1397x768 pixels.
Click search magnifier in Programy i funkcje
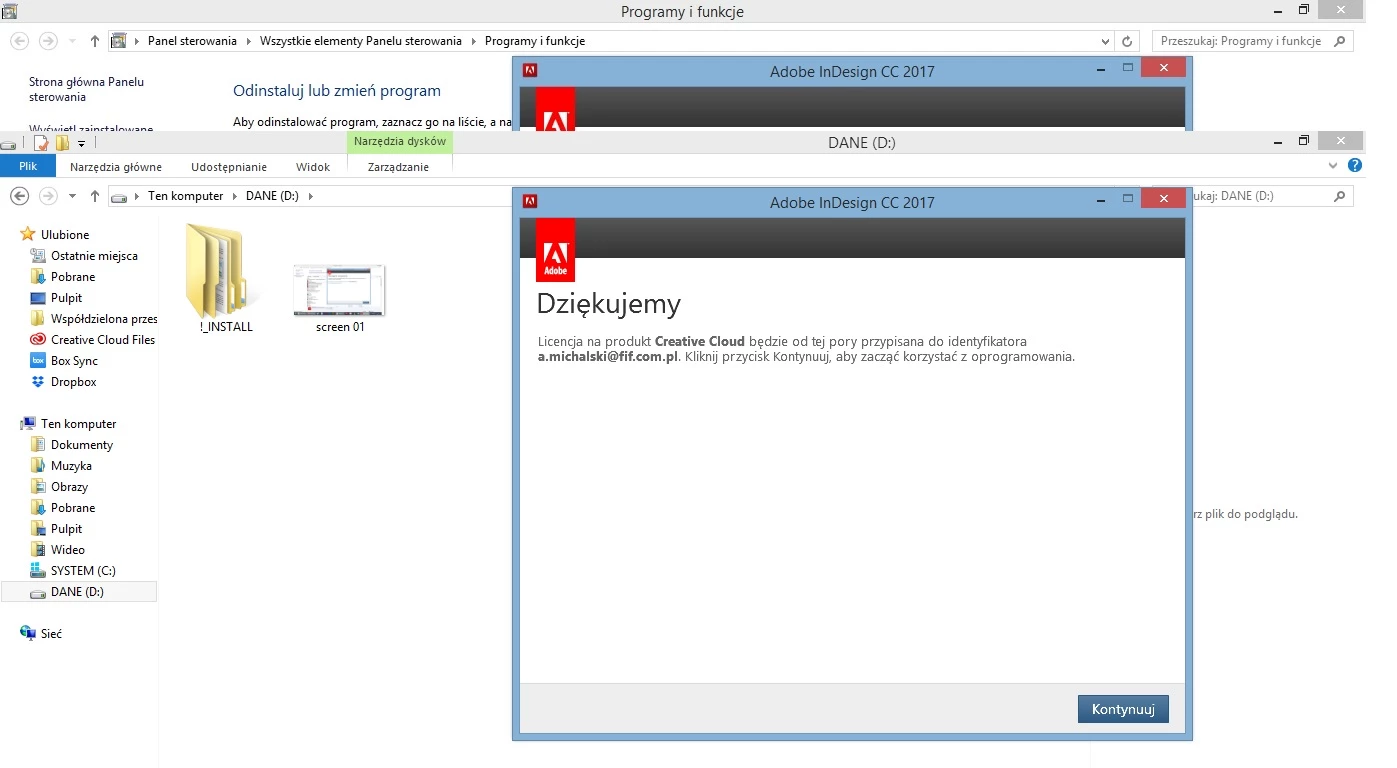pyautogui.click(x=1340, y=41)
